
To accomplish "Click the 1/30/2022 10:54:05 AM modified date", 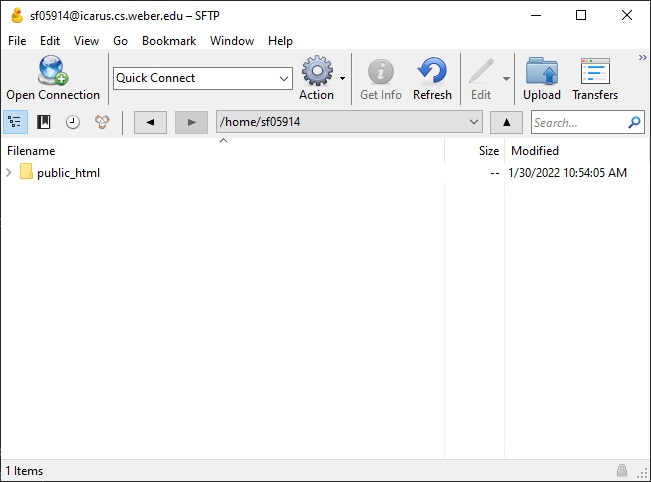I will (568, 173).
